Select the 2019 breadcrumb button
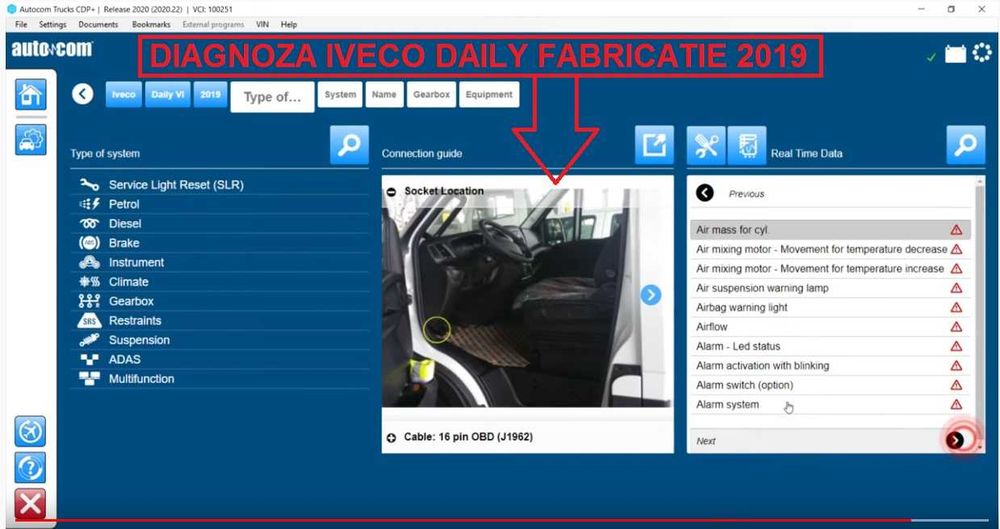The width and height of the screenshot is (1000, 529). [x=210, y=94]
